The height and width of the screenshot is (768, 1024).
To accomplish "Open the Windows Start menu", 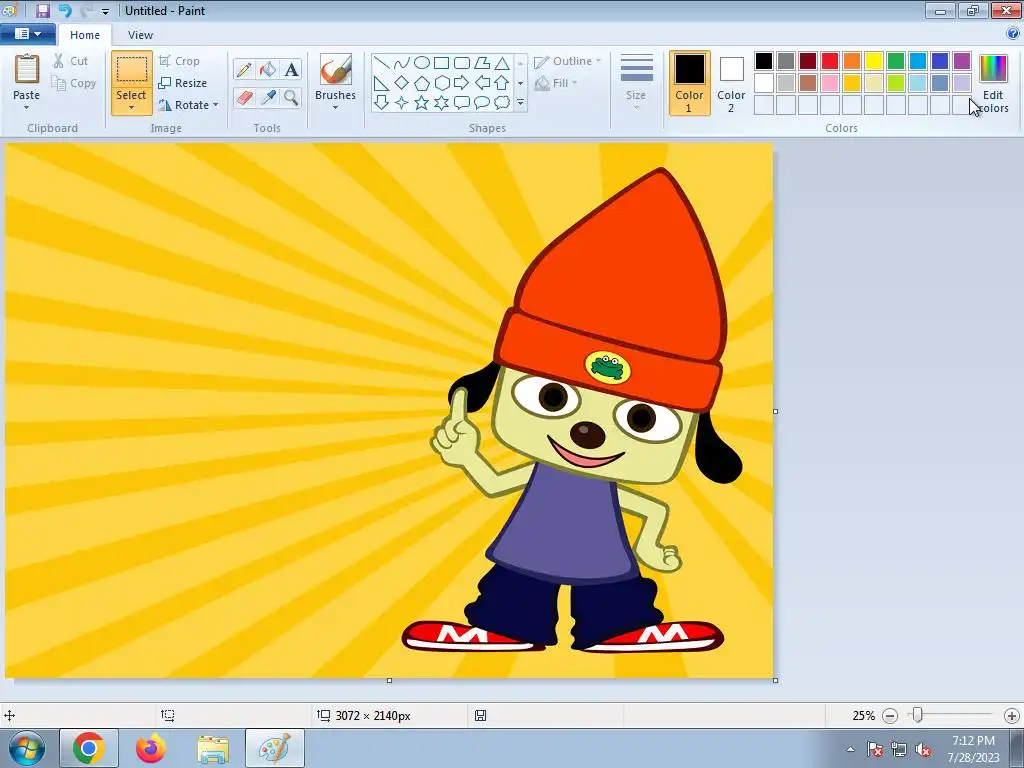I will [x=26, y=748].
